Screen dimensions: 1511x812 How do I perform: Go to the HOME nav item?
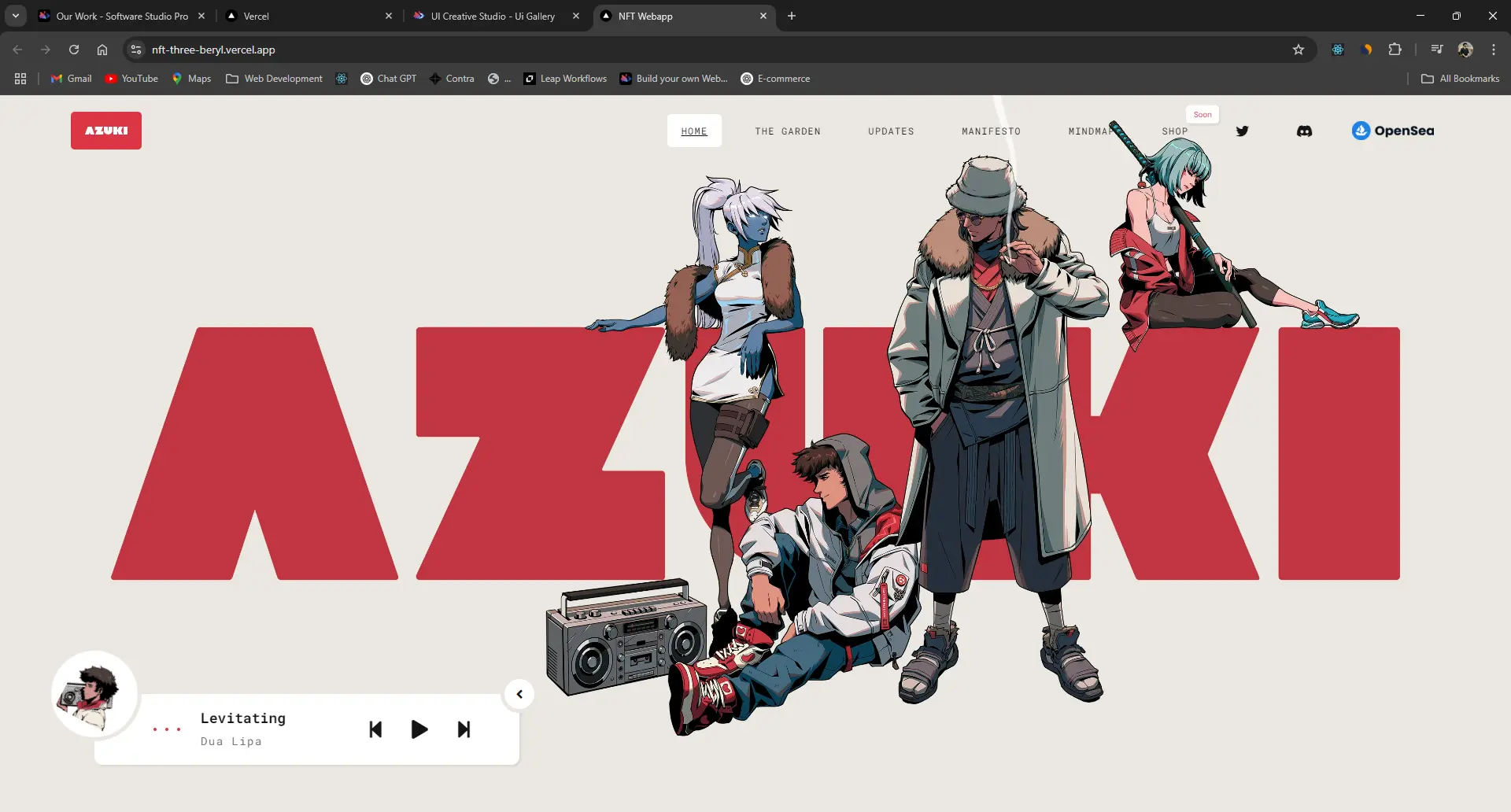click(x=694, y=131)
